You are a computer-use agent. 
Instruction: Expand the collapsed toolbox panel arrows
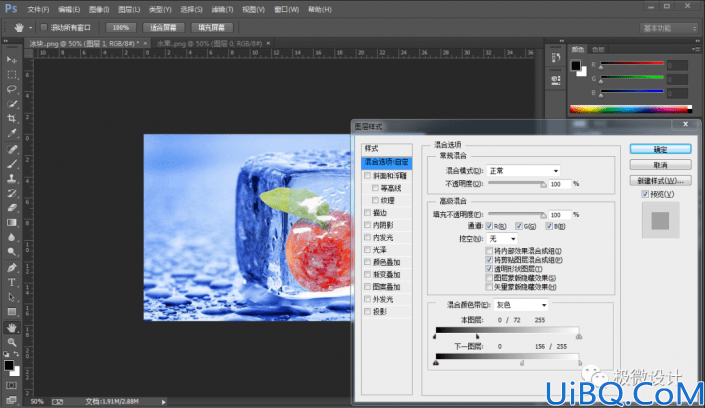6,41
